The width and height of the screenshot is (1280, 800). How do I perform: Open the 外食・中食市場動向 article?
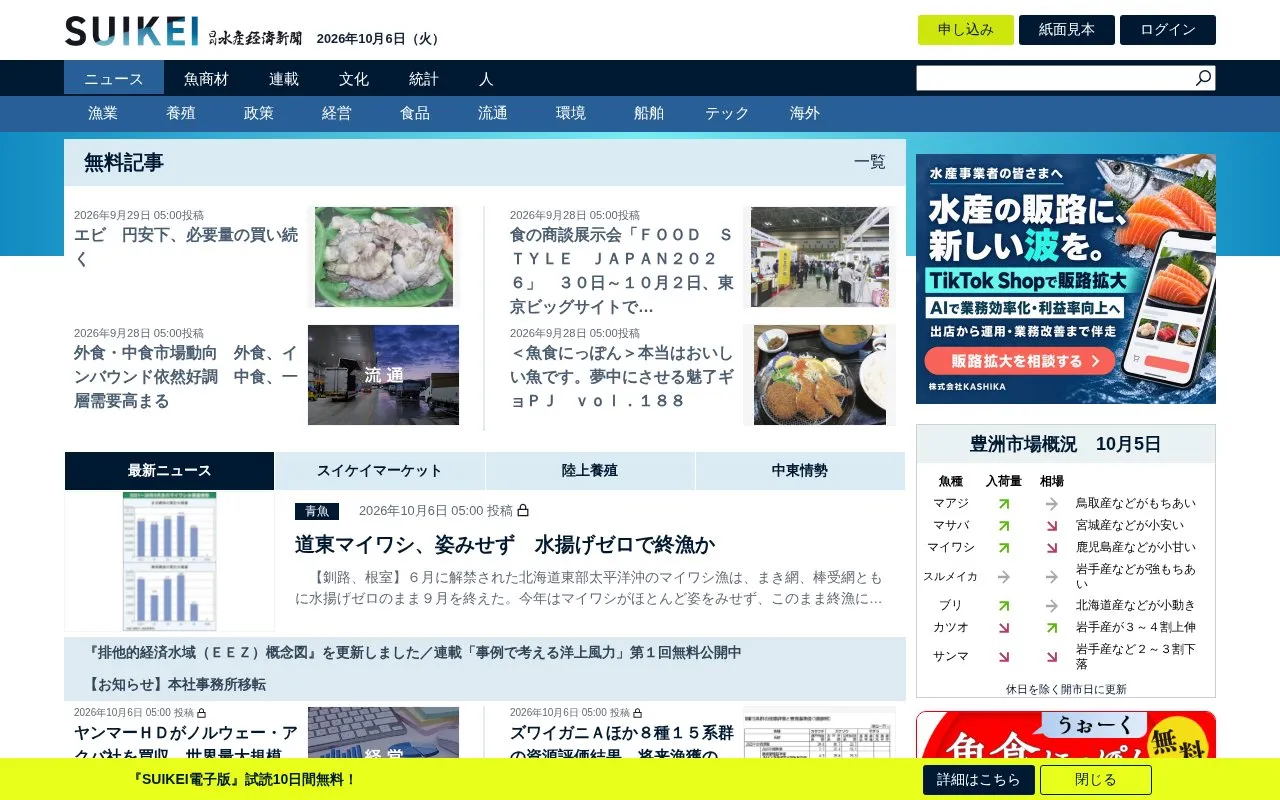(x=186, y=377)
